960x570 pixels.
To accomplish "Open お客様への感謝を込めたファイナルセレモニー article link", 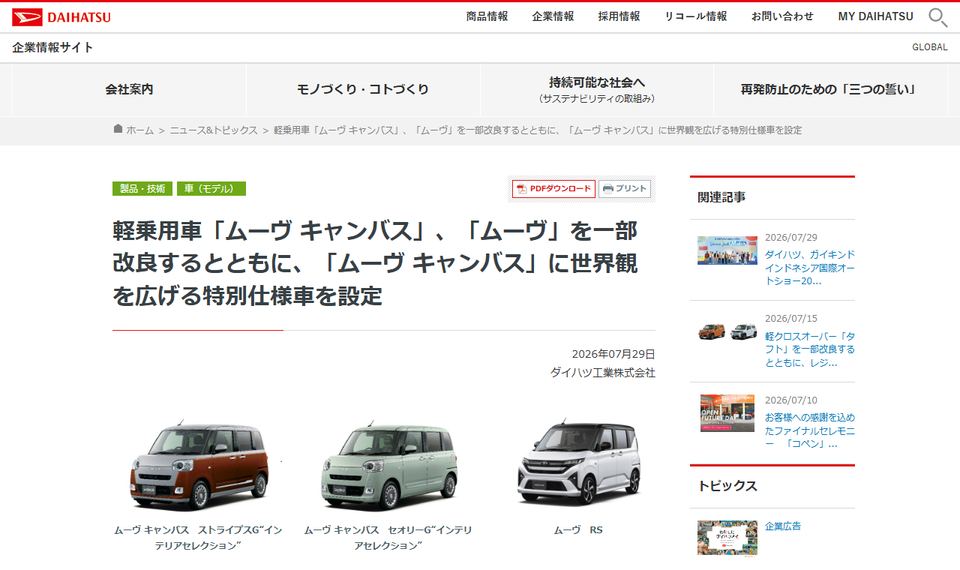I will (809, 430).
